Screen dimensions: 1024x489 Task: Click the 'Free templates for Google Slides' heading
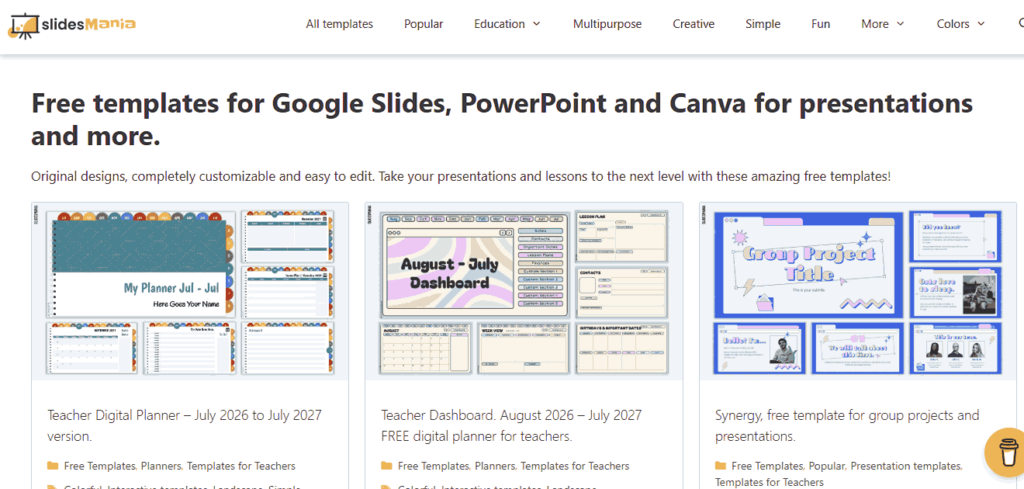pos(502,119)
